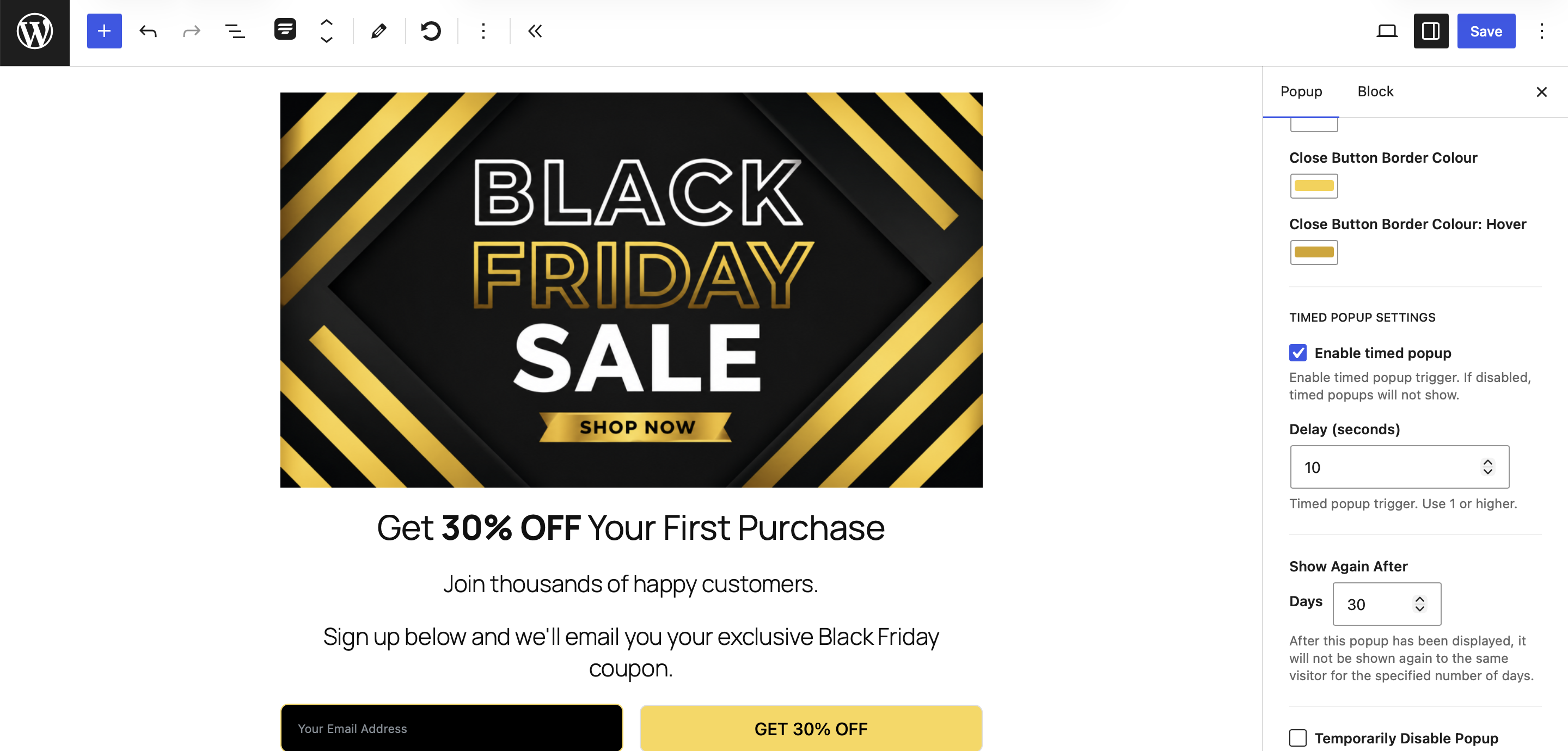
Task: Click the GET 30% OFF button
Action: (811, 728)
